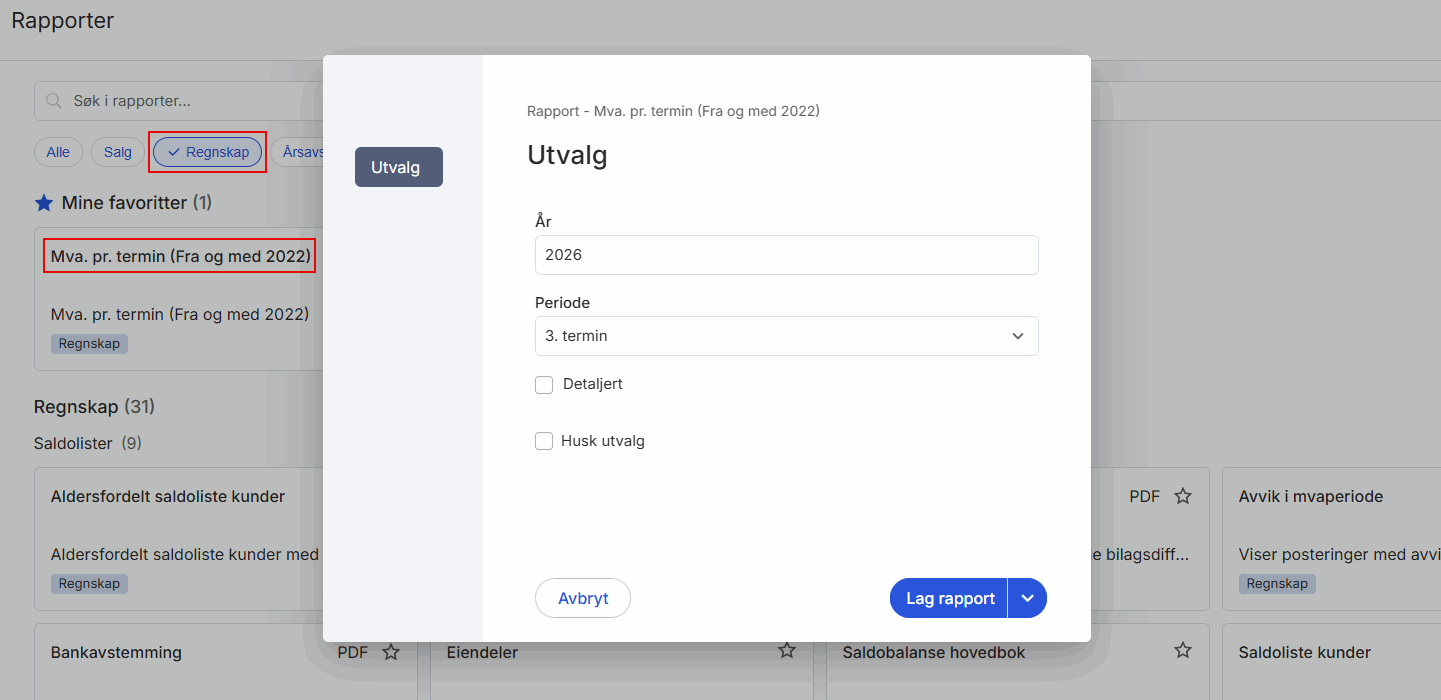
Task: Click the Avbryt button
Action: [x=583, y=598]
